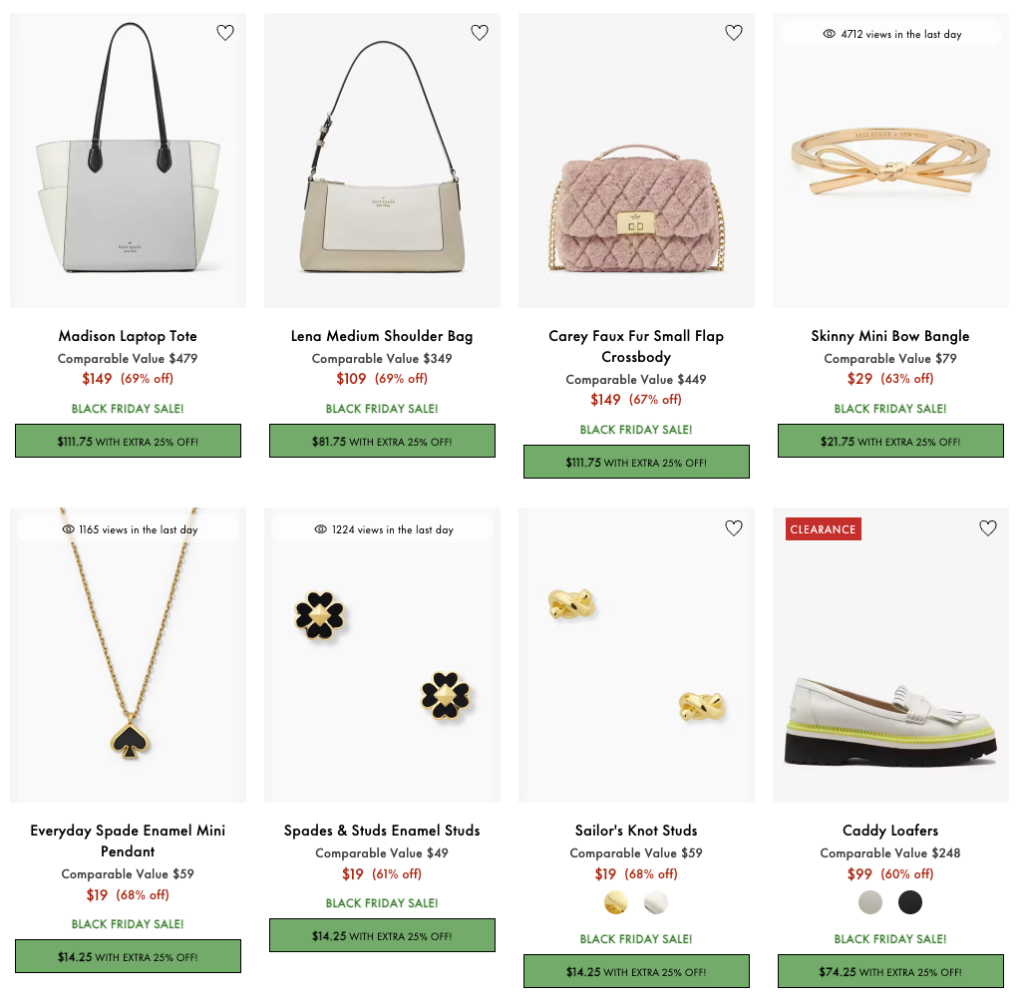
Task: Save Caddy Loafers using the heart icon
Action: pyautogui.click(x=987, y=528)
